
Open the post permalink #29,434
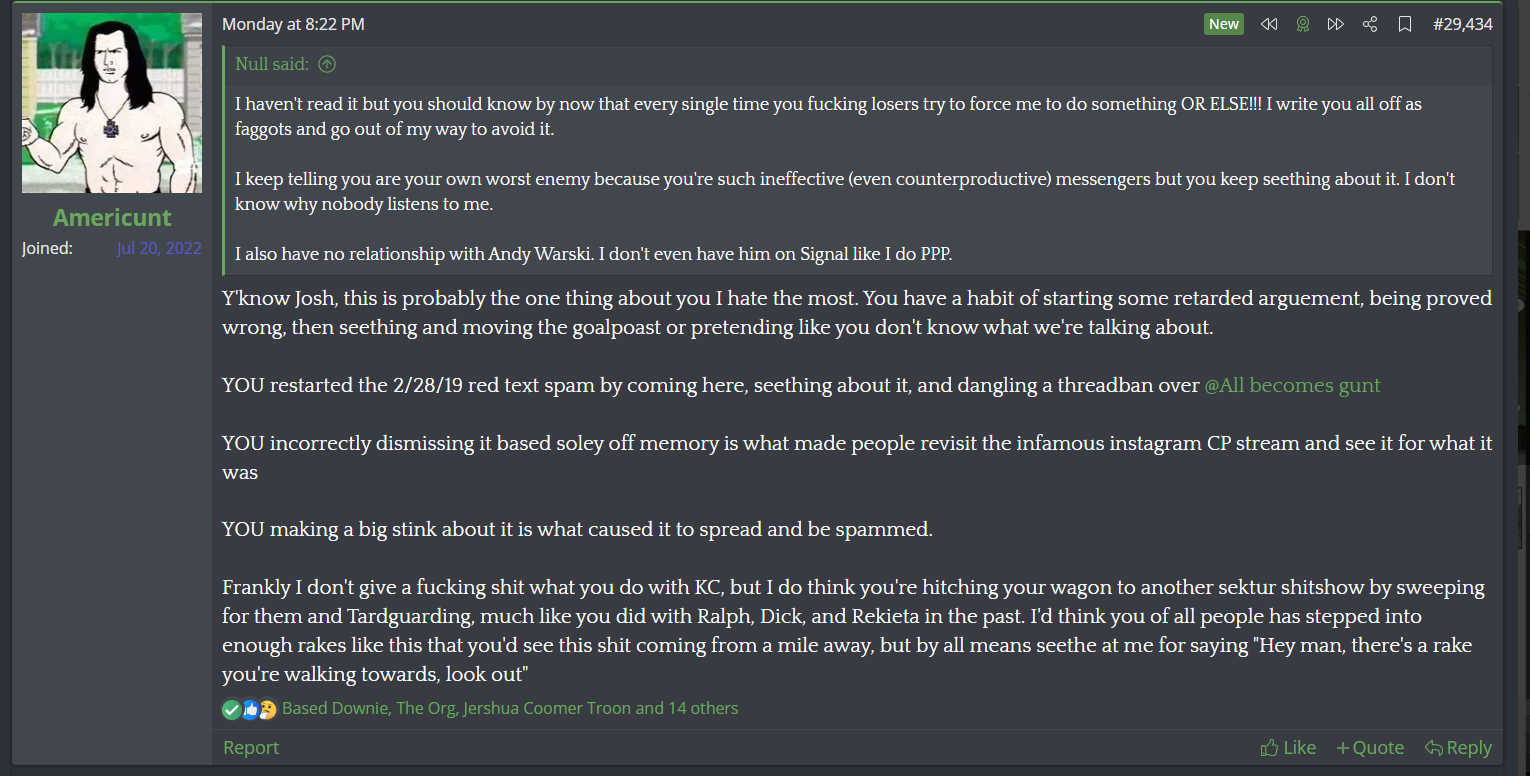(x=1462, y=24)
